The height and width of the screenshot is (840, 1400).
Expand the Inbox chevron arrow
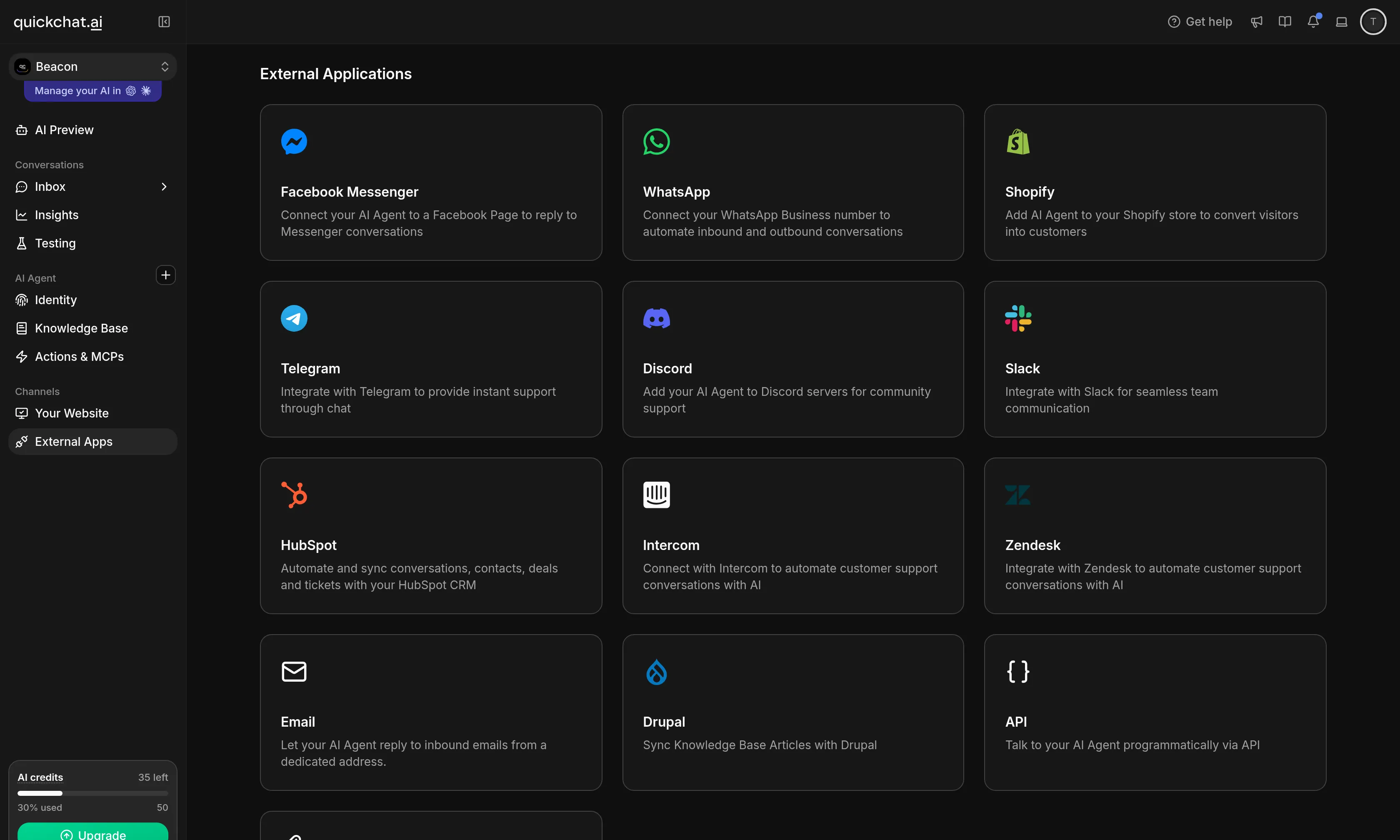click(164, 187)
